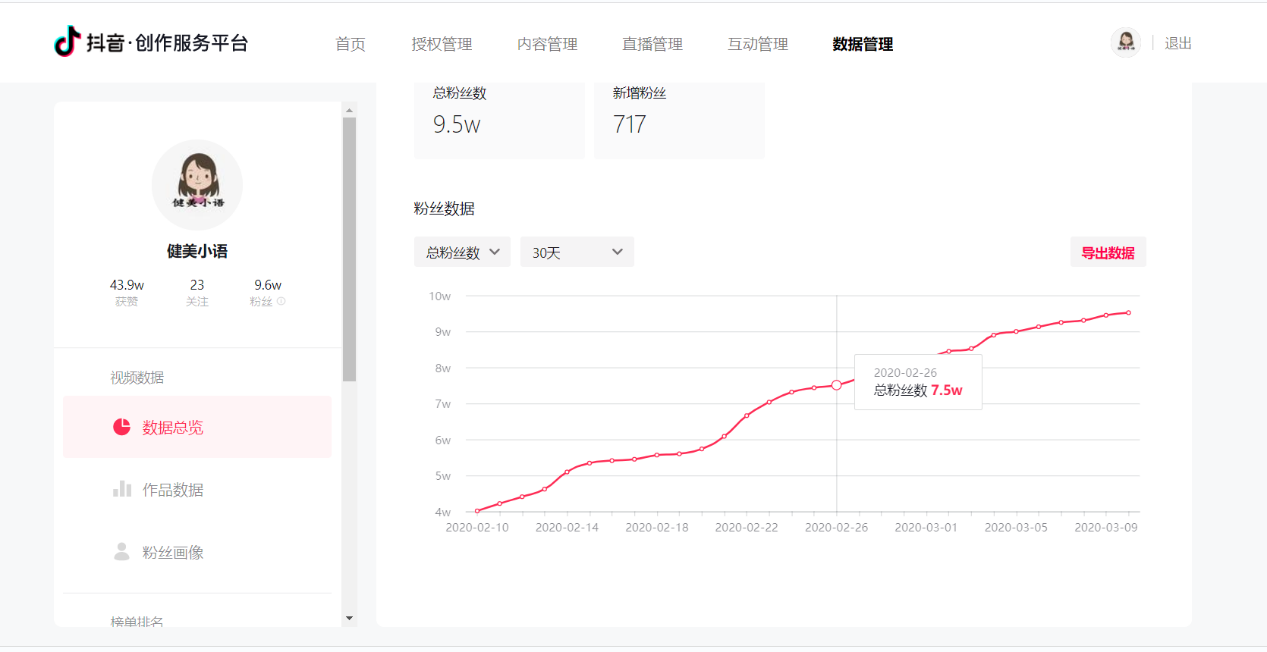
Task: Switch to 内容管理 section
Action: pyautogui.click(x=547, y=44)
